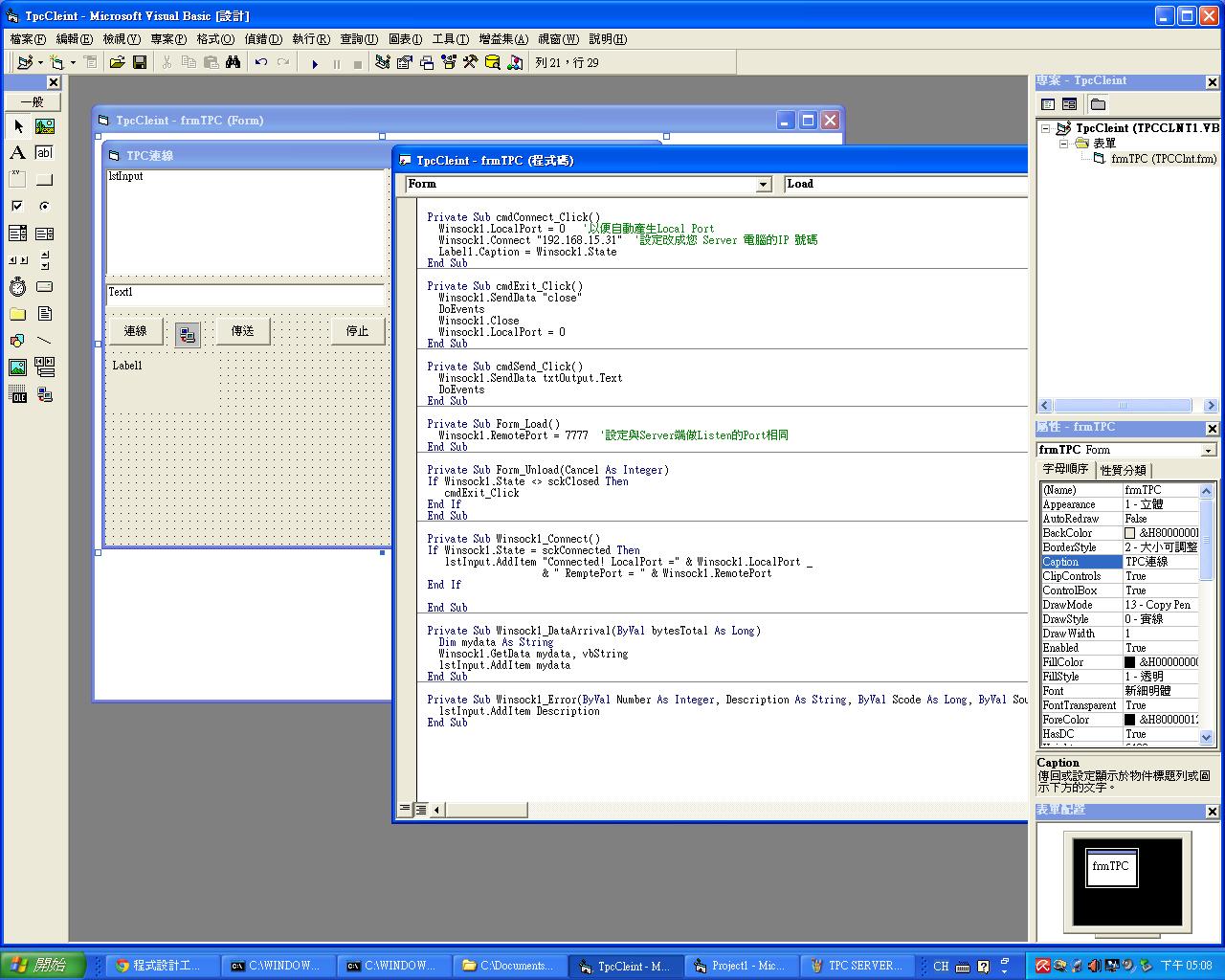Screen dimensions: 1225x980
Task: Select the Shape control tool
Action: click(18, 341)
